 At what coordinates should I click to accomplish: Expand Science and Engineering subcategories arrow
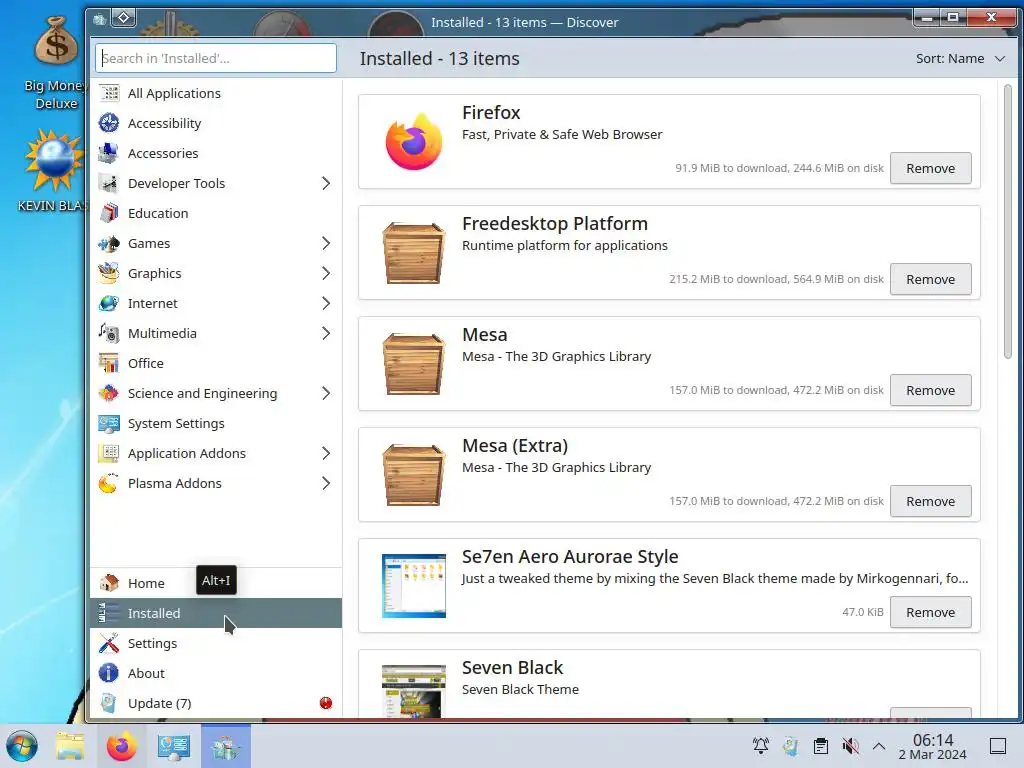(x=326, y=394)
